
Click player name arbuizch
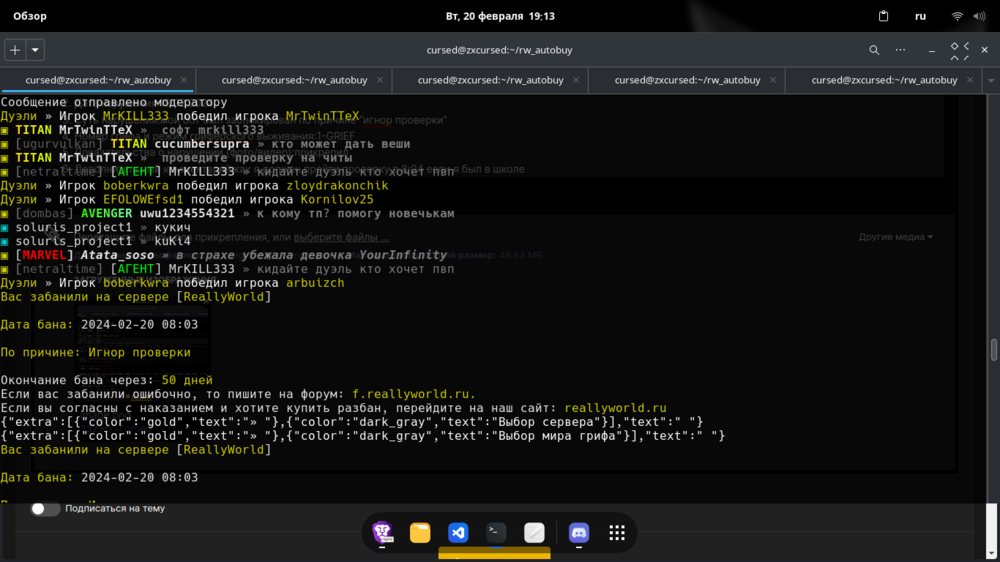pos(315,283)
